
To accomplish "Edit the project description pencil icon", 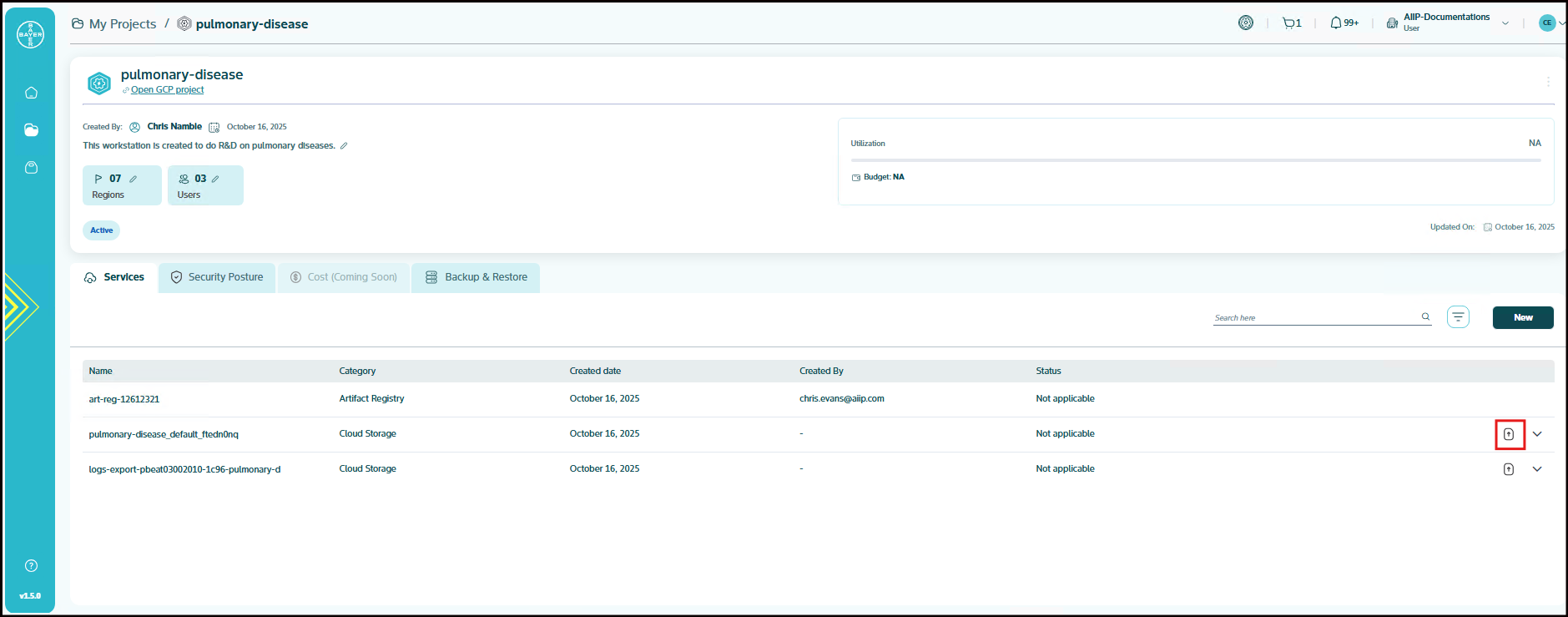I will click(344, 146).
